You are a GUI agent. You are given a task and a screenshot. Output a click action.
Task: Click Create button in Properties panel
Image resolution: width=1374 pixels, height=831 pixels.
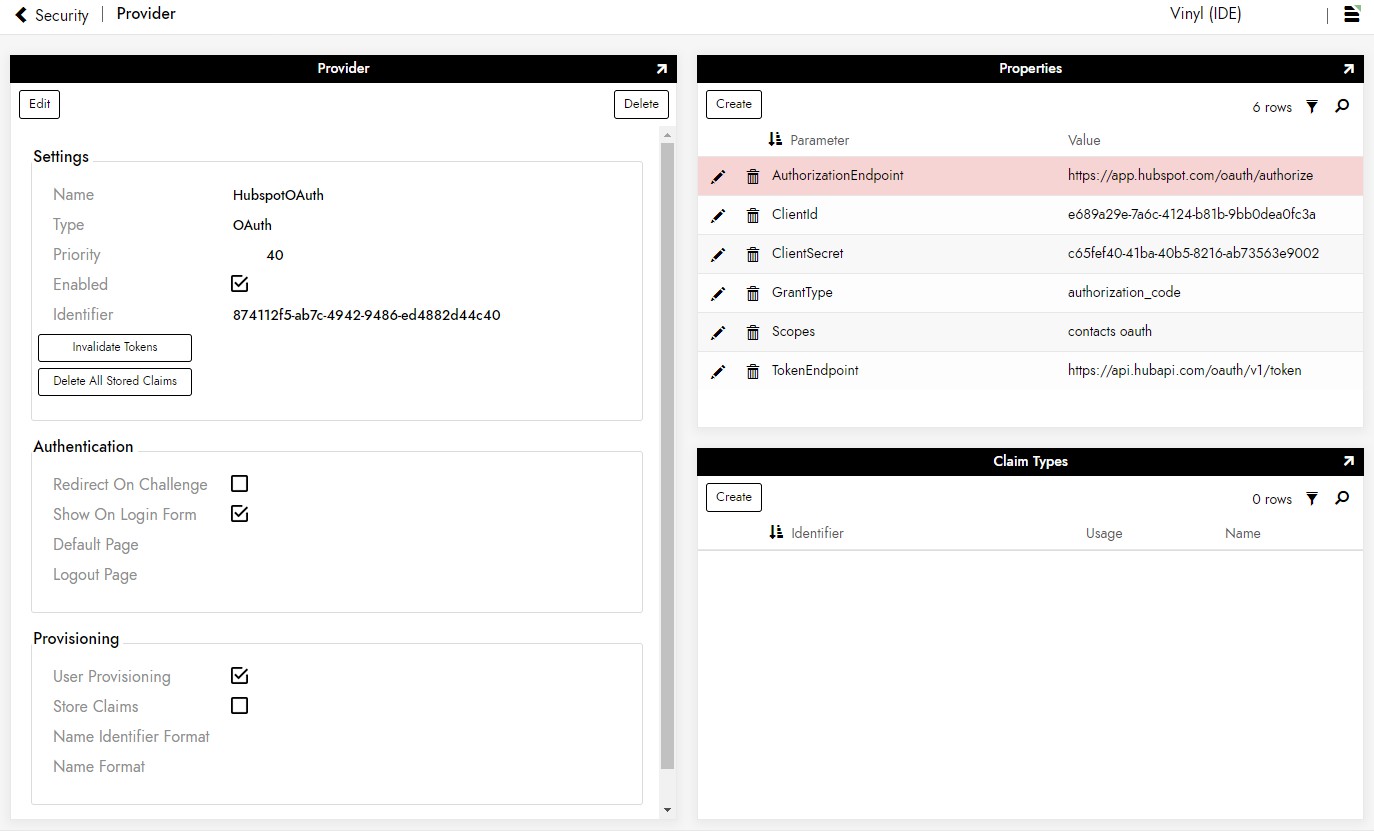(x=734, y=104)
